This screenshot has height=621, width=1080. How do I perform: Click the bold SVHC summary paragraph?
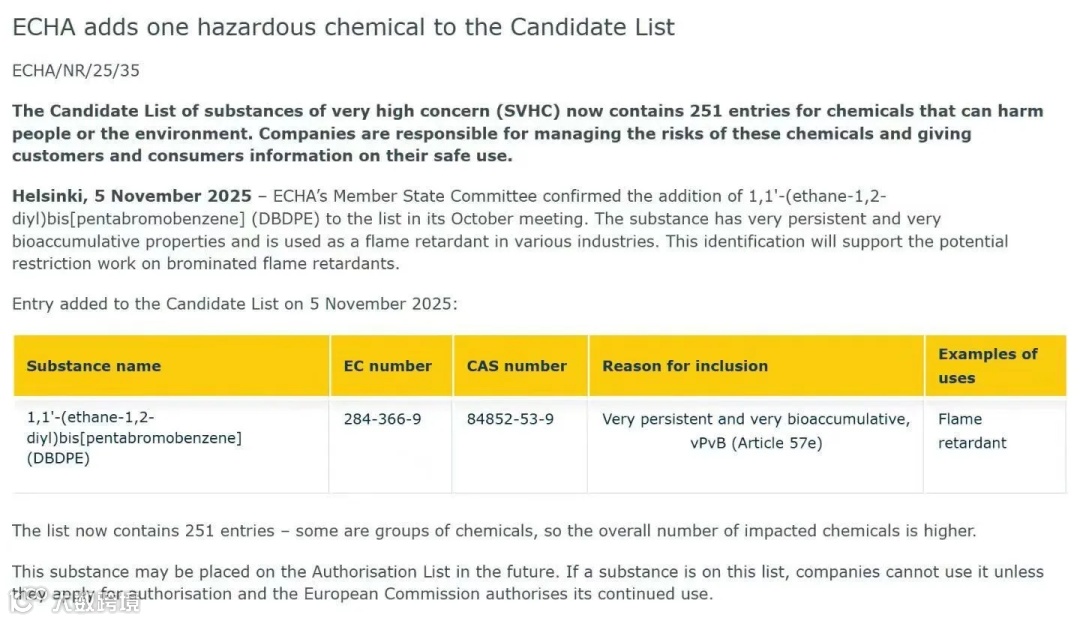[527, 133]
